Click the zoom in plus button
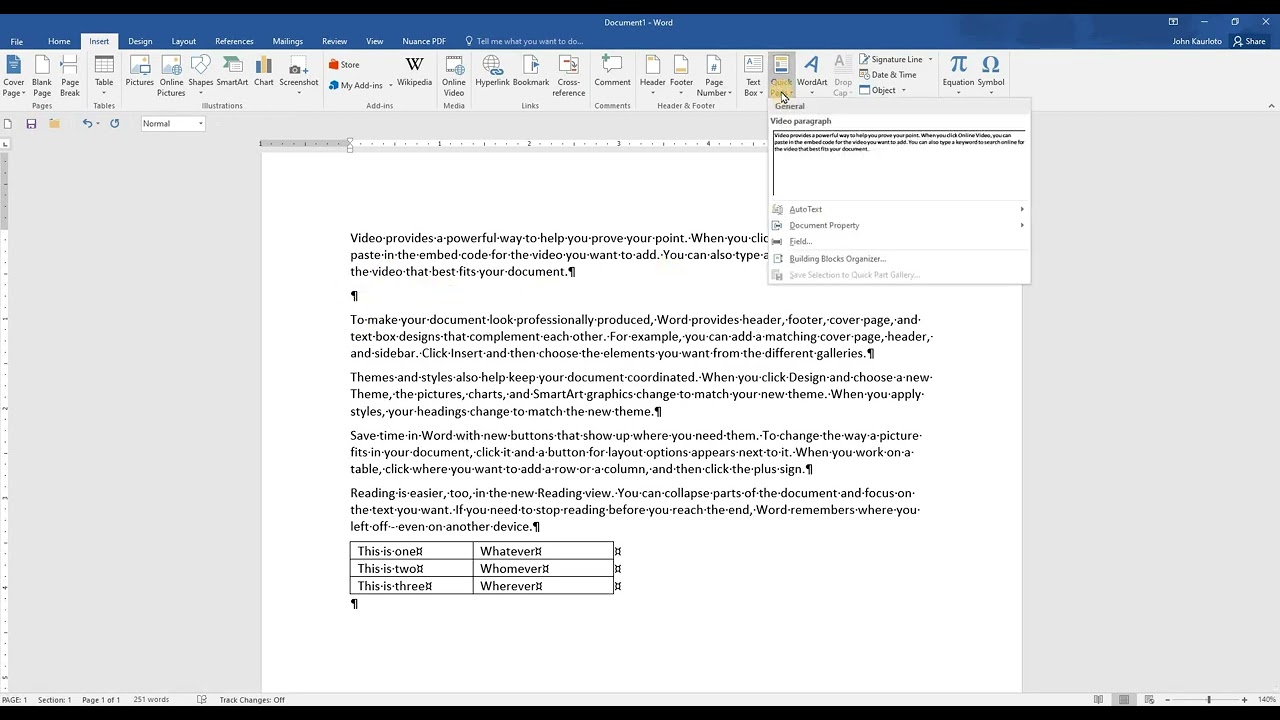 coord(1244,699)
